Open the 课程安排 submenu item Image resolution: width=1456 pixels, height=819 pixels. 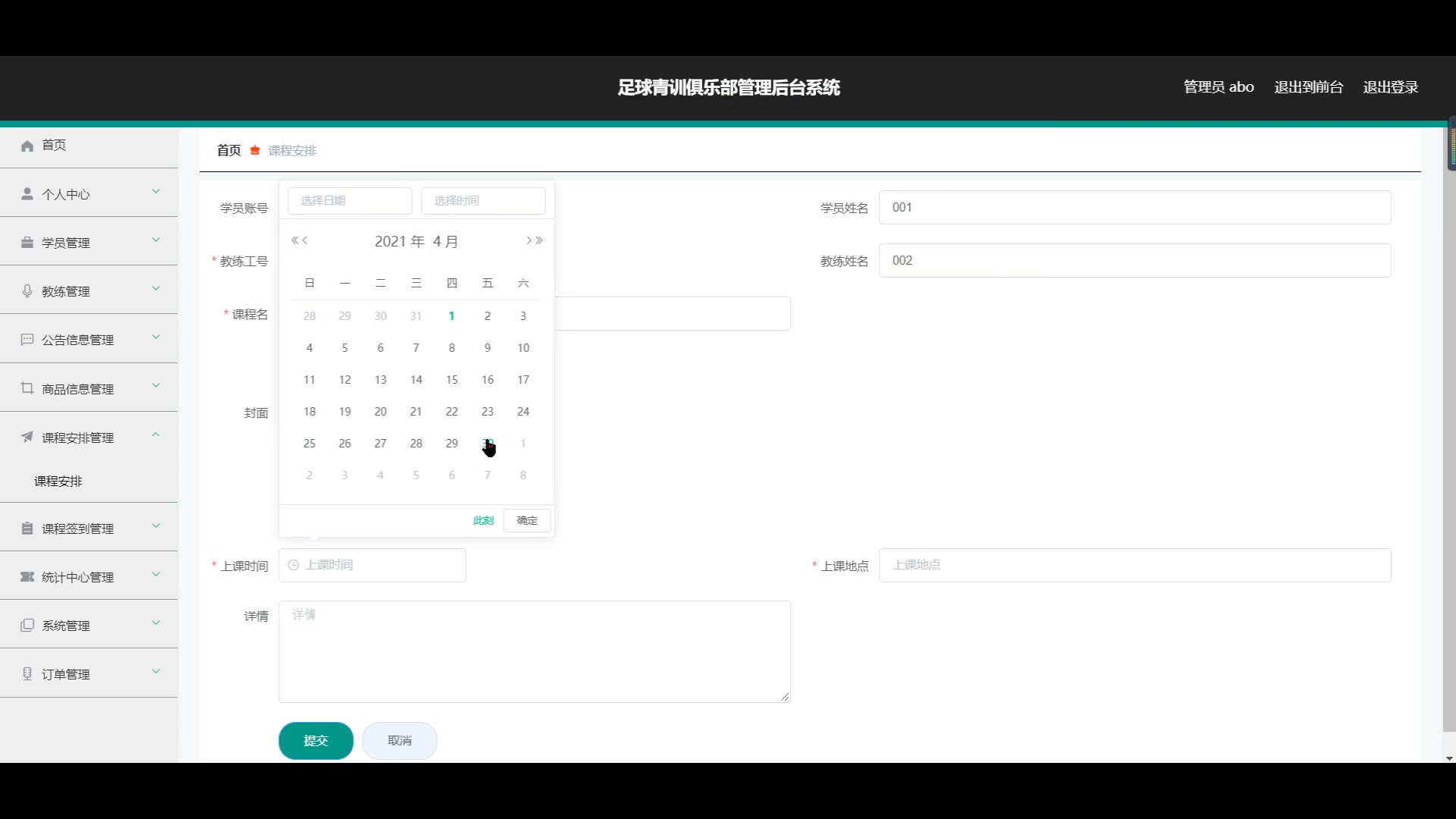pos(58,482)
